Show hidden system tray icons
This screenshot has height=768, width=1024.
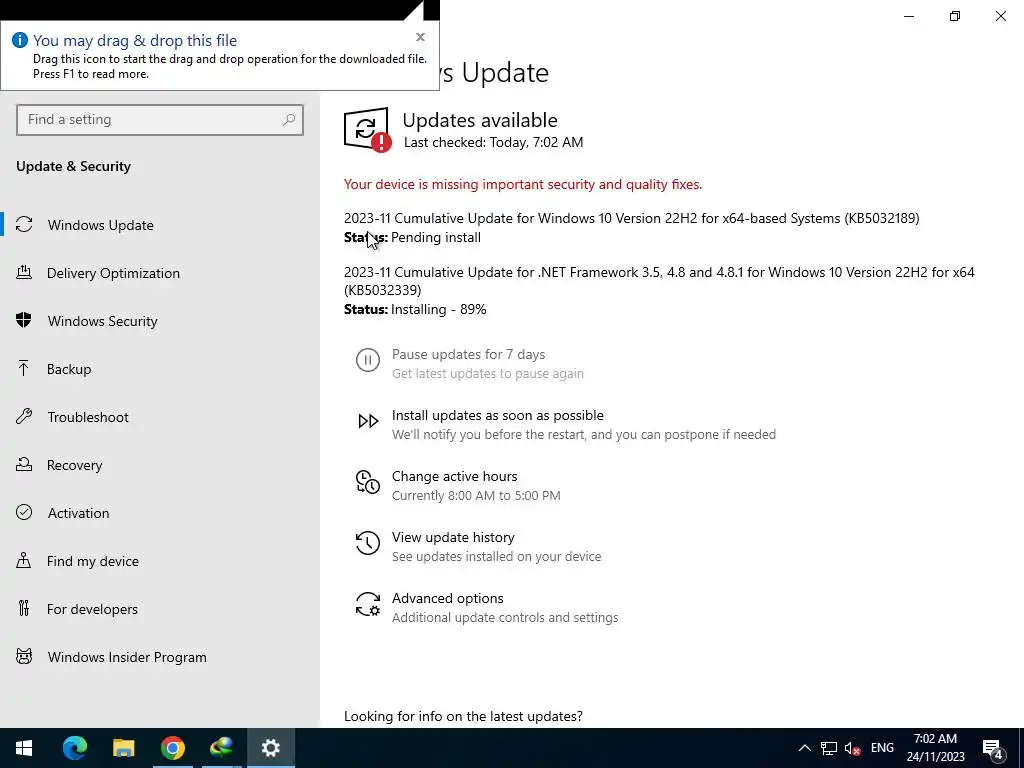tap(805, 748)
